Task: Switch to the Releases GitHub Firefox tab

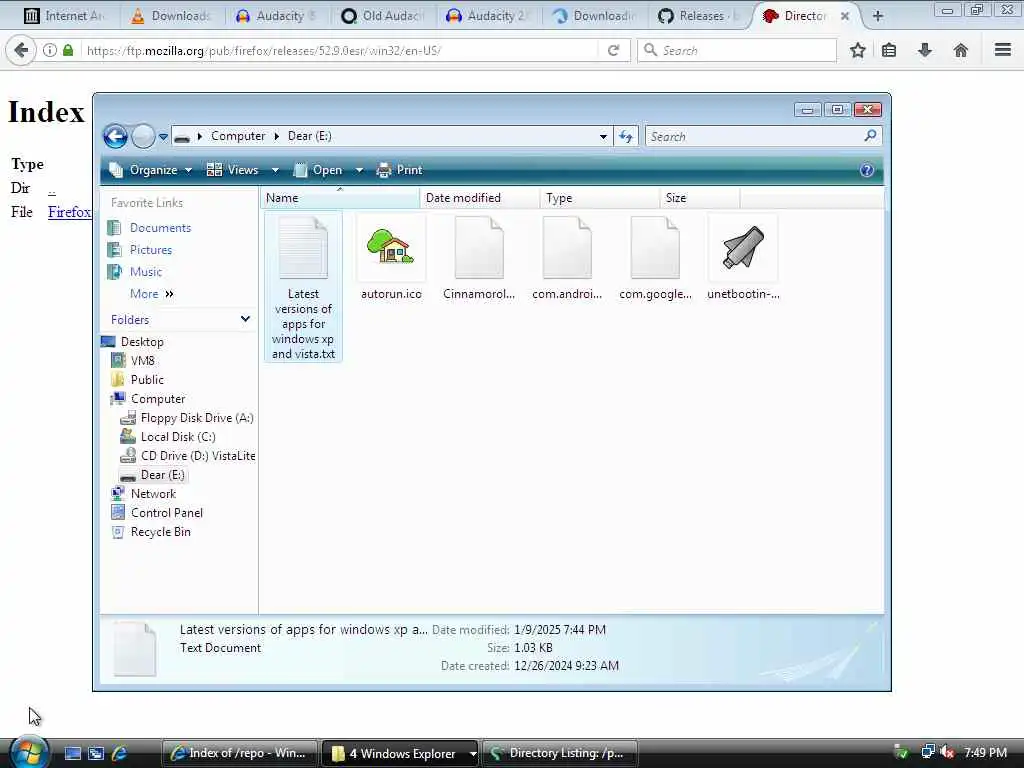Action: (699, 16)
